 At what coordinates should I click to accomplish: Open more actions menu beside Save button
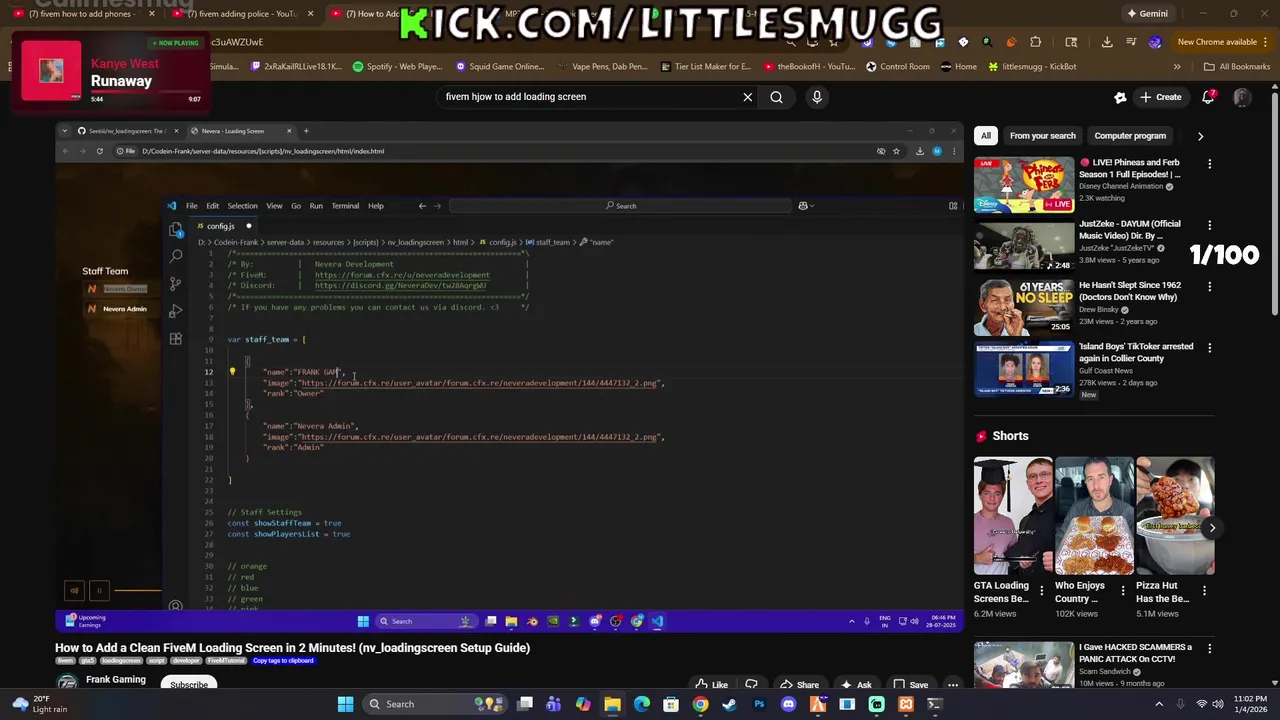[953, 685]
